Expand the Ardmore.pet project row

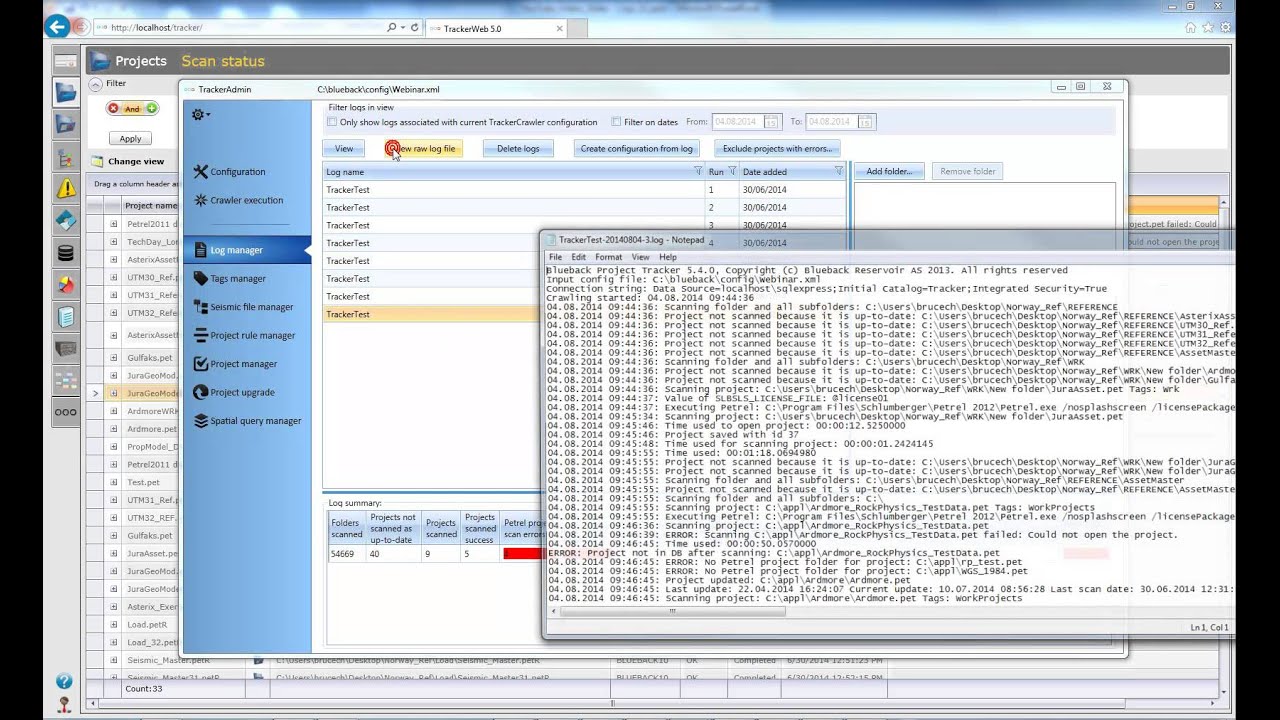113,429
